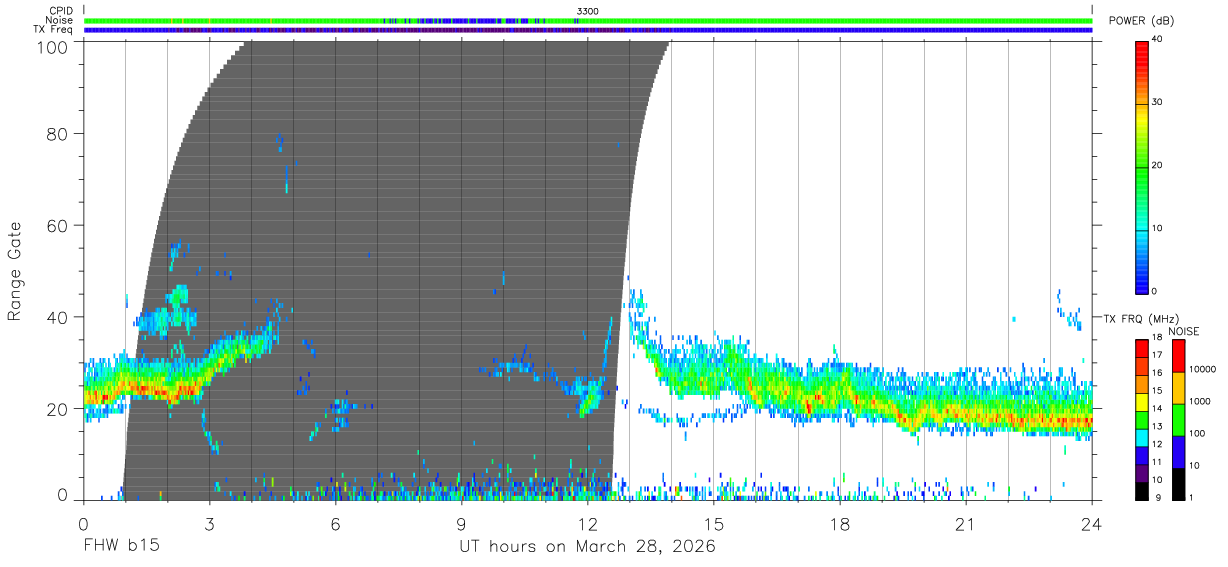Viewport: 1228px width, 567px height.
Task: Click the yellow 14–15 MHz swatch in TX FRQ legend
Action: click(x=1142, y=401)
